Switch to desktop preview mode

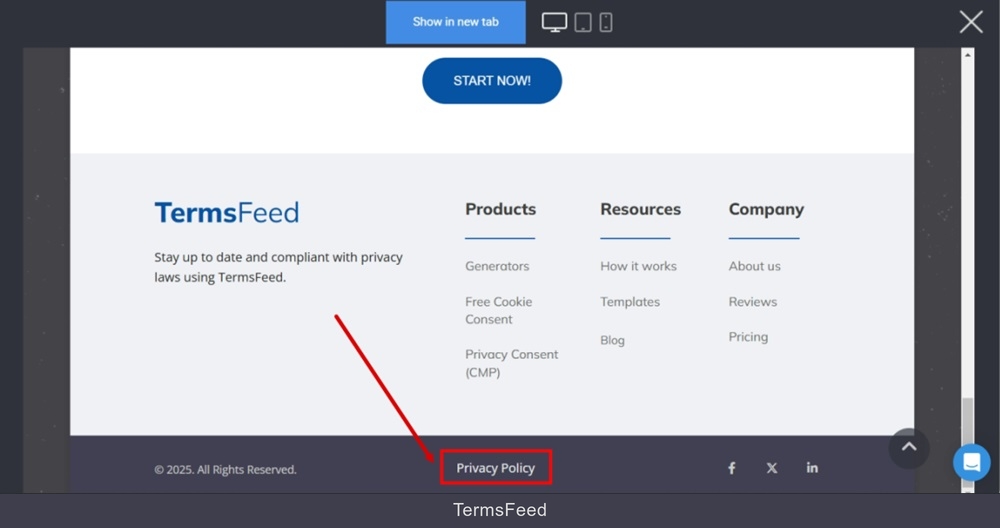pyautogui.click(x=554, y=22)
